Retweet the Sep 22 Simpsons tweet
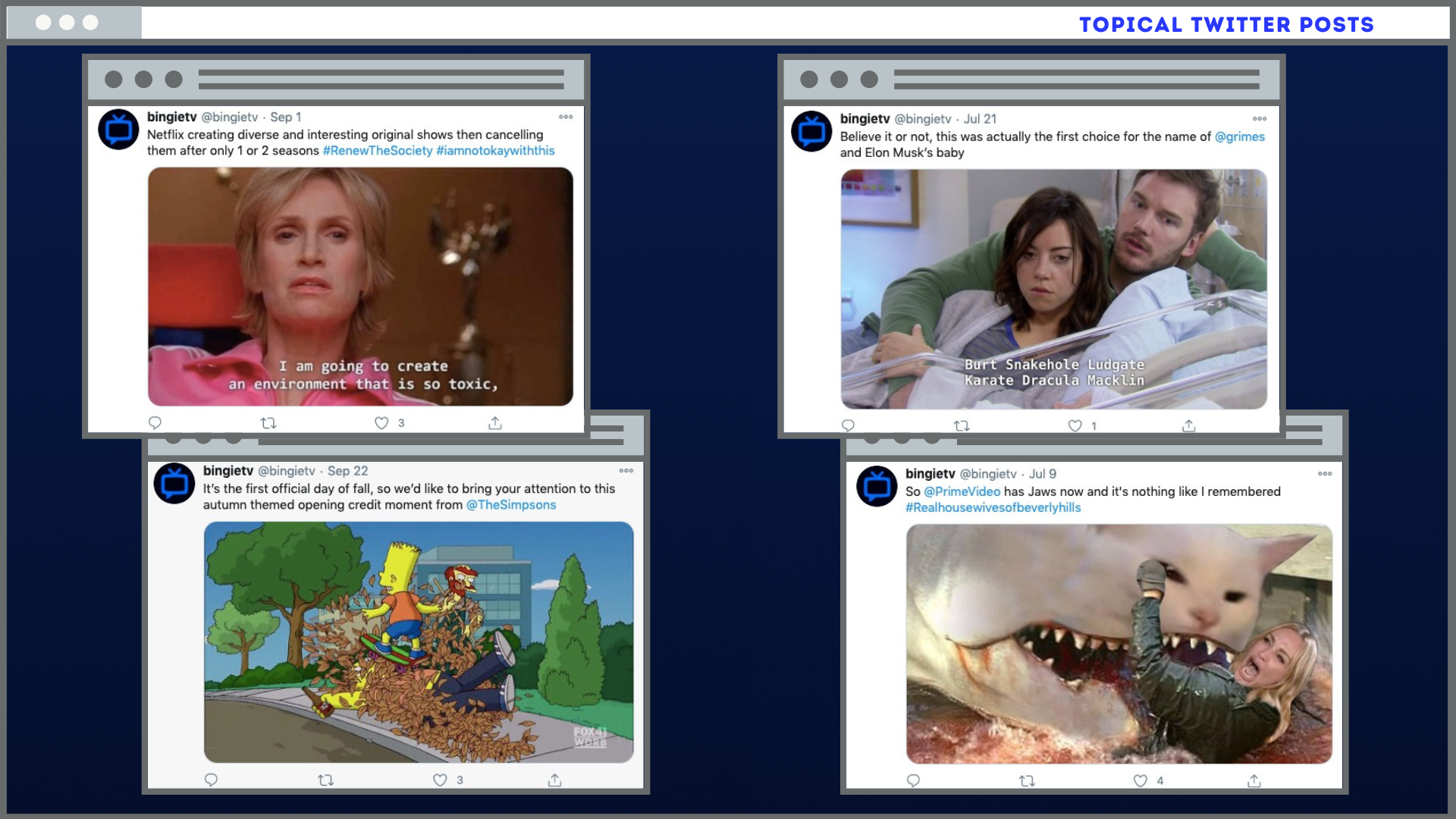Viewport: 1456px width, 819px height. click(x=325, y=780)
